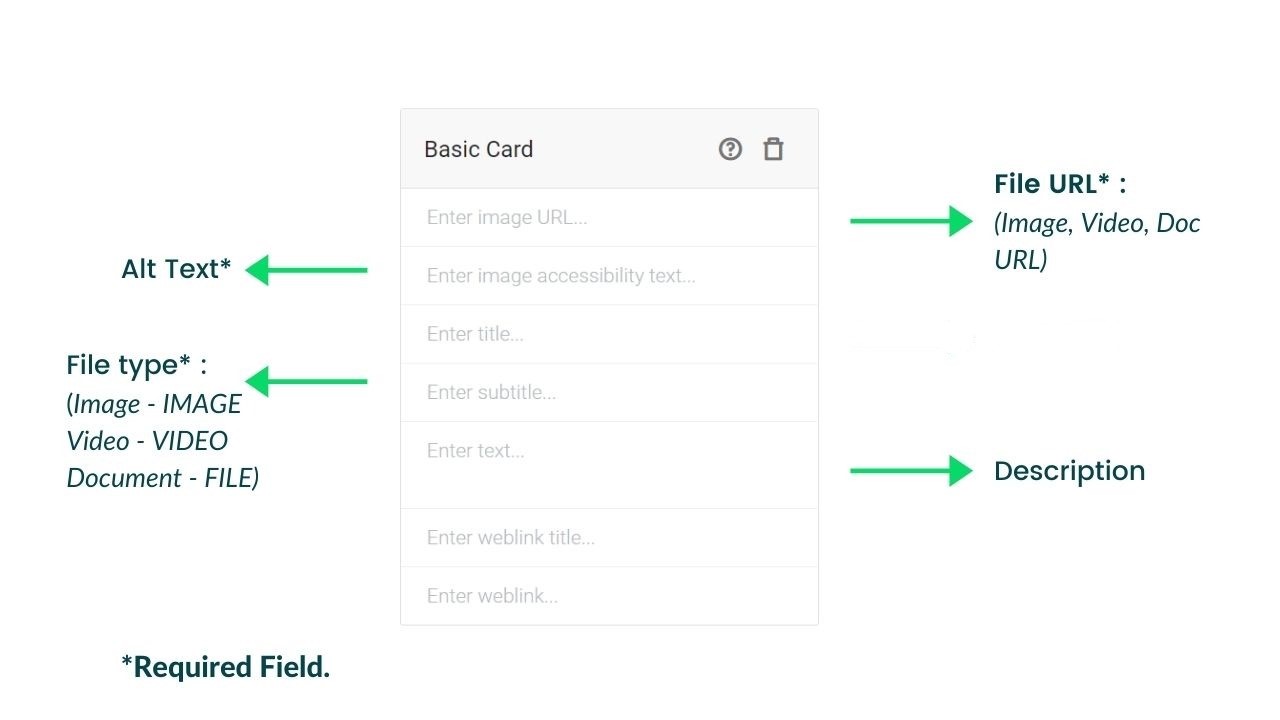Click the green arrow pointing to Description
Viewport: 1280px width, 720px height.
click(911, 471)
